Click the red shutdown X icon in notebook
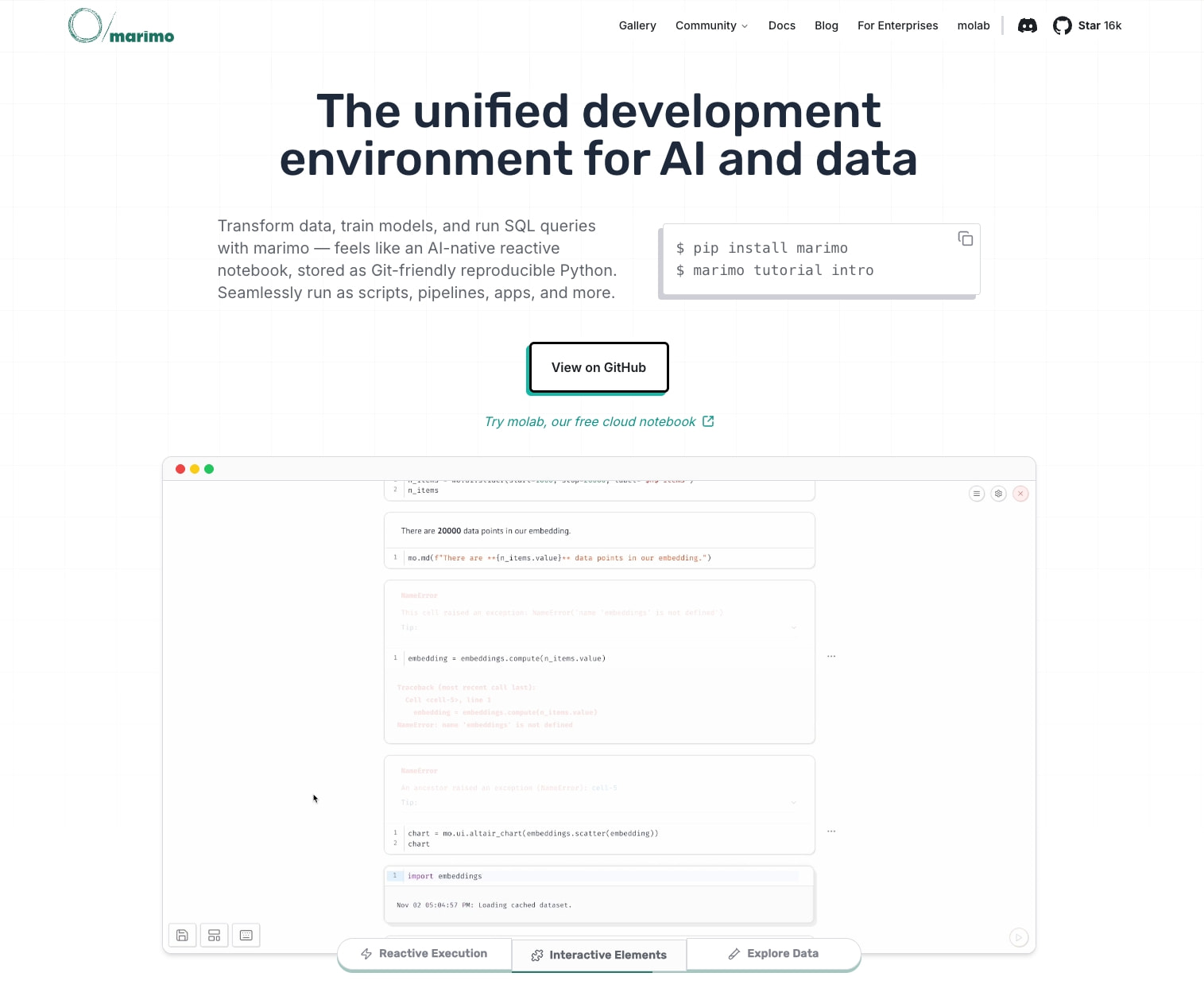1204x996 pixels. tap(1021, 494)
